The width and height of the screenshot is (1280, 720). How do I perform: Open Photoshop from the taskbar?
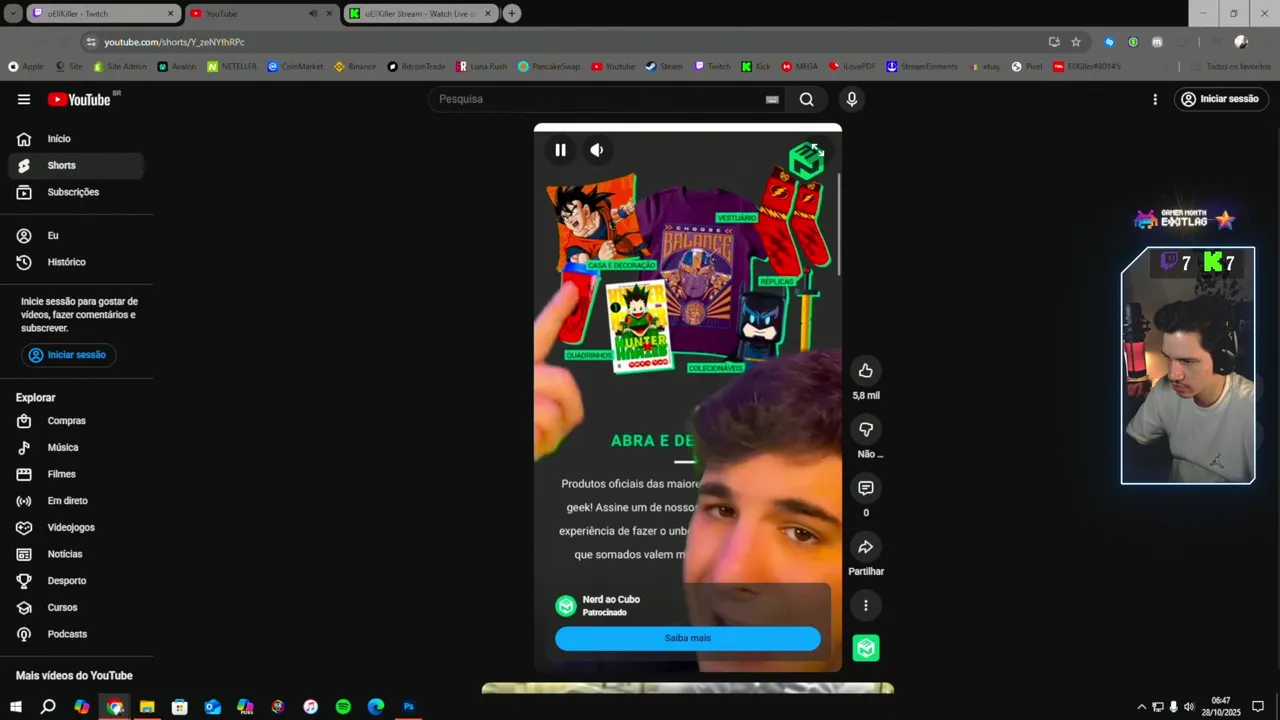pos(408,707)
